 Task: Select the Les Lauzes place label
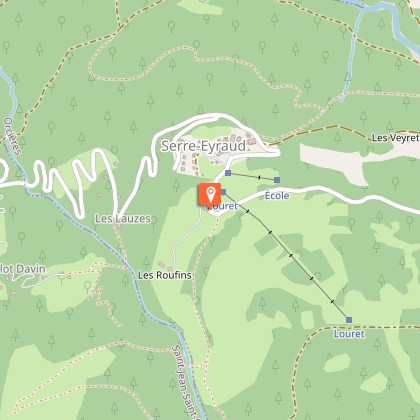[x=123, y=219]
